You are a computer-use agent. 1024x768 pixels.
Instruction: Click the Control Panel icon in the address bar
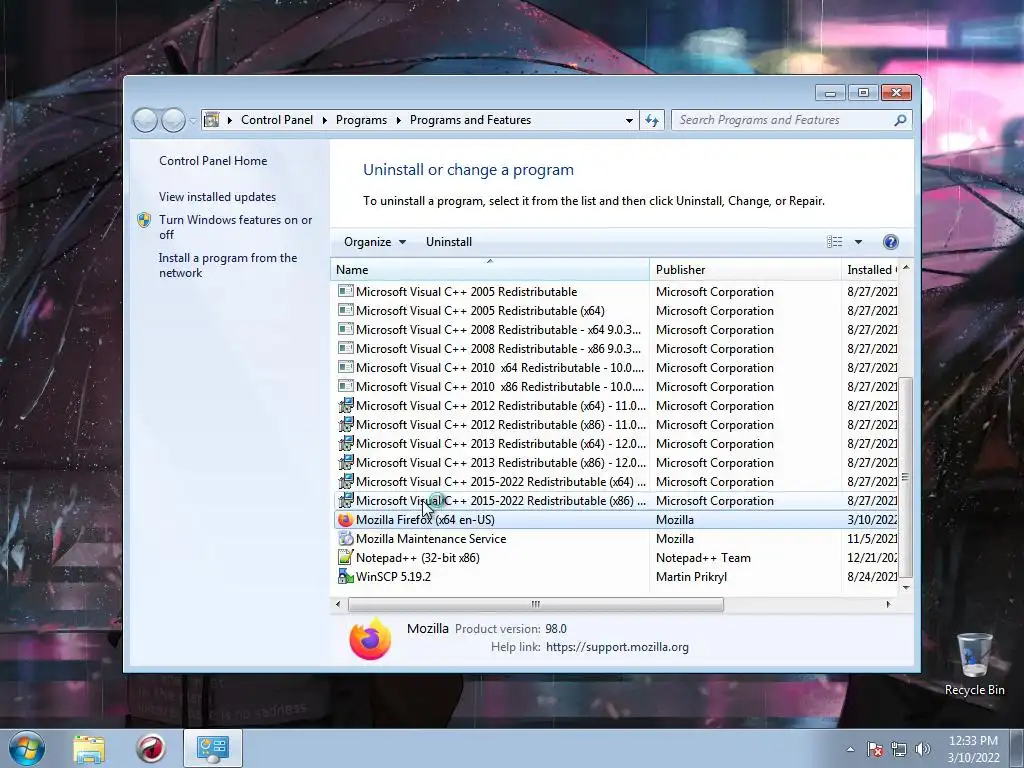pyautogui.click(x=212, y=120)
